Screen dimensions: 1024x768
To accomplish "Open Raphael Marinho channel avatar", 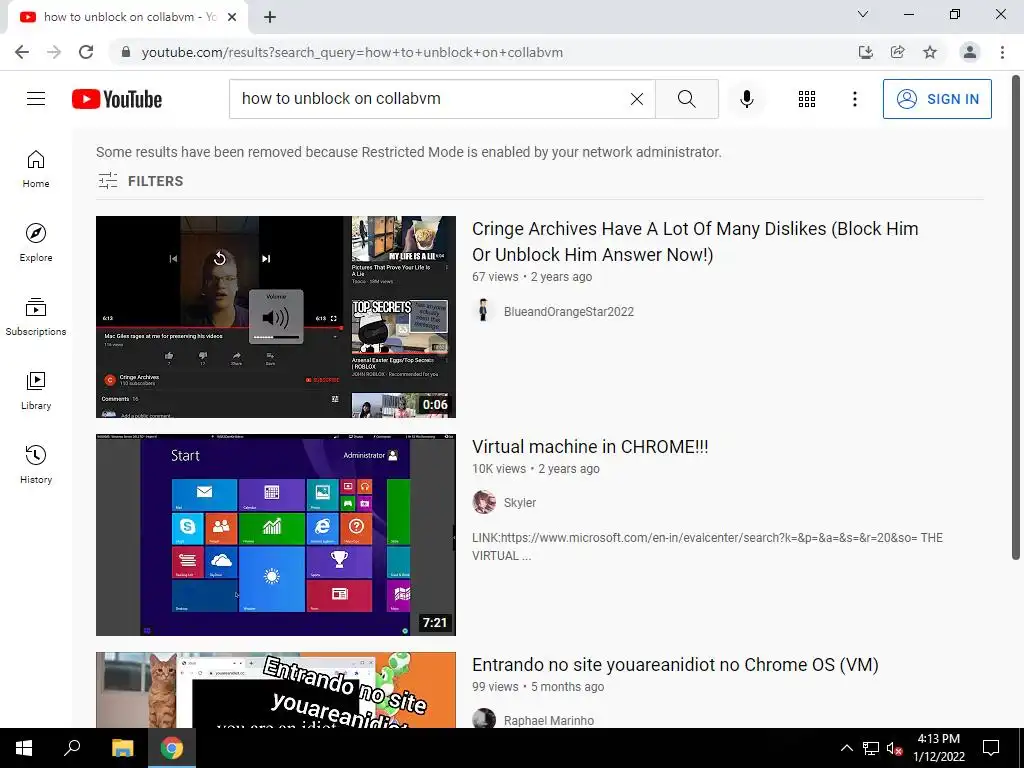I will pyautogui.click(x=483, y=720).
